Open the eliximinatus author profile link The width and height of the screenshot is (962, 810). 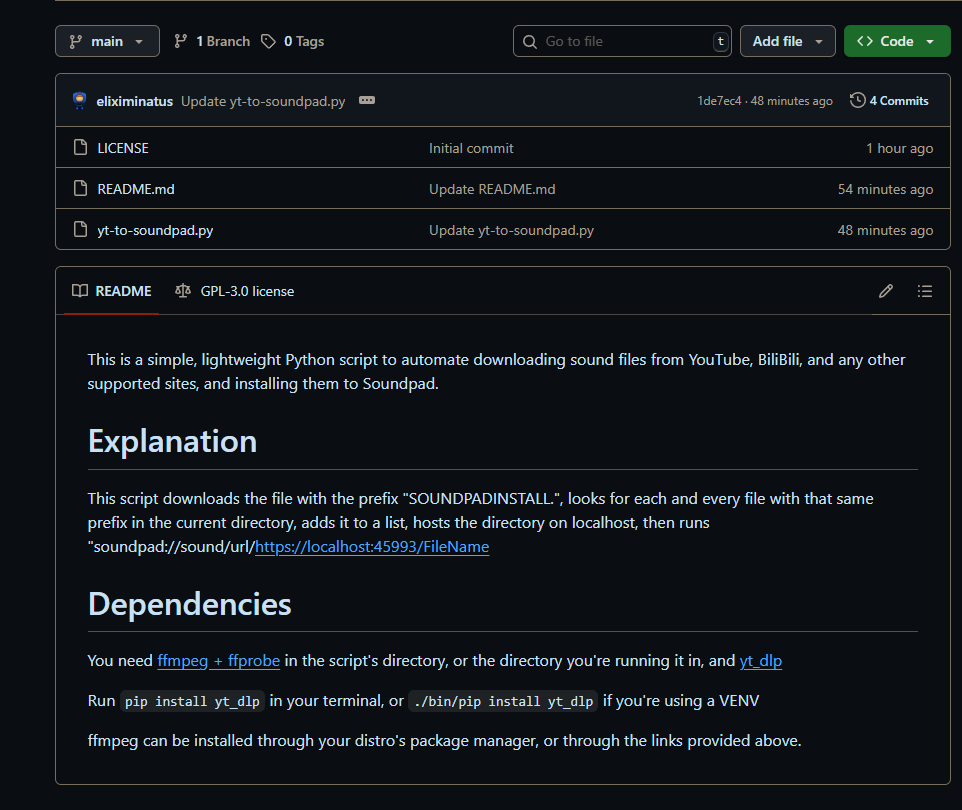[x=134, y=101]
